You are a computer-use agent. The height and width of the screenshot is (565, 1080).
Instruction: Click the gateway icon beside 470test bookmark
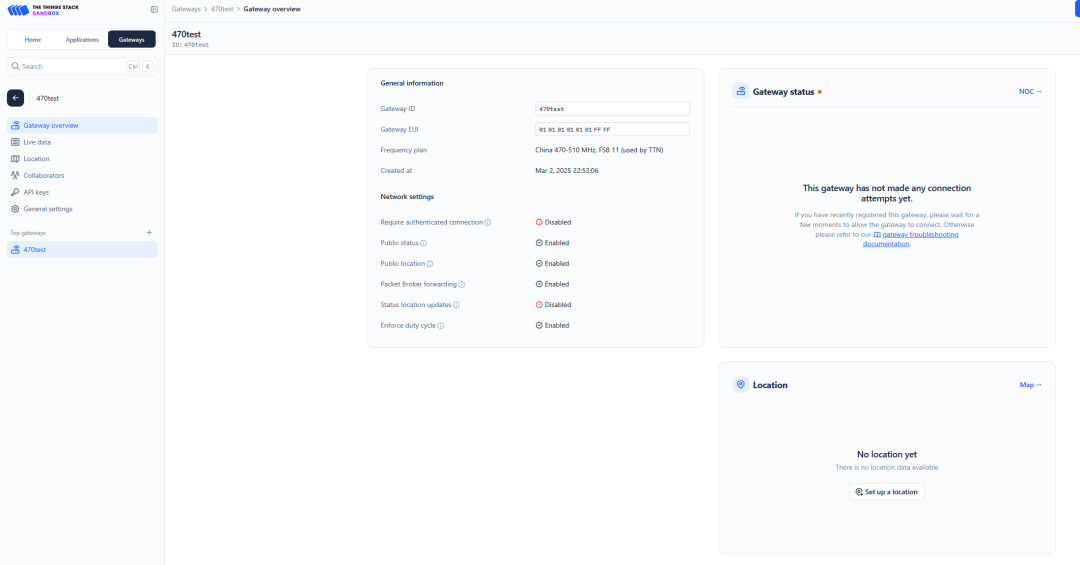click(x=15, y=249)
